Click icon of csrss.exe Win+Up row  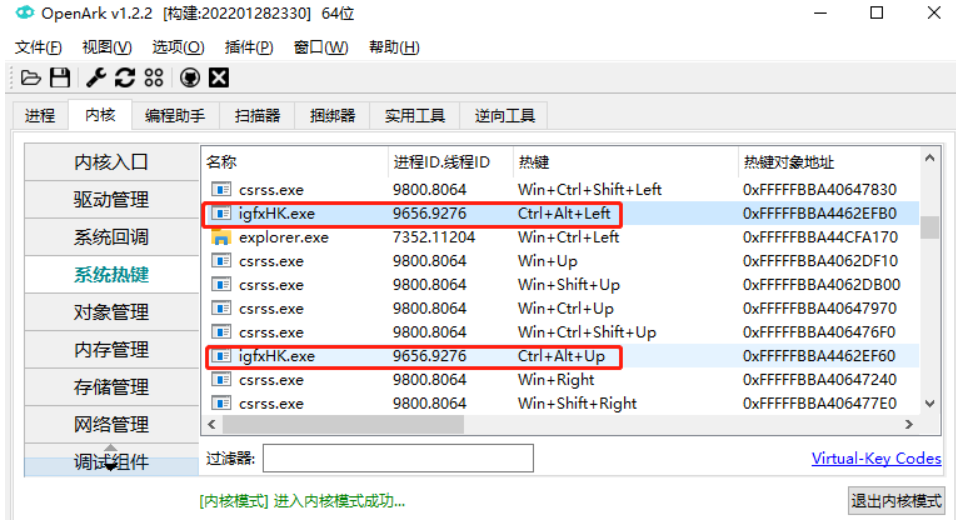[x=221, y=261]
